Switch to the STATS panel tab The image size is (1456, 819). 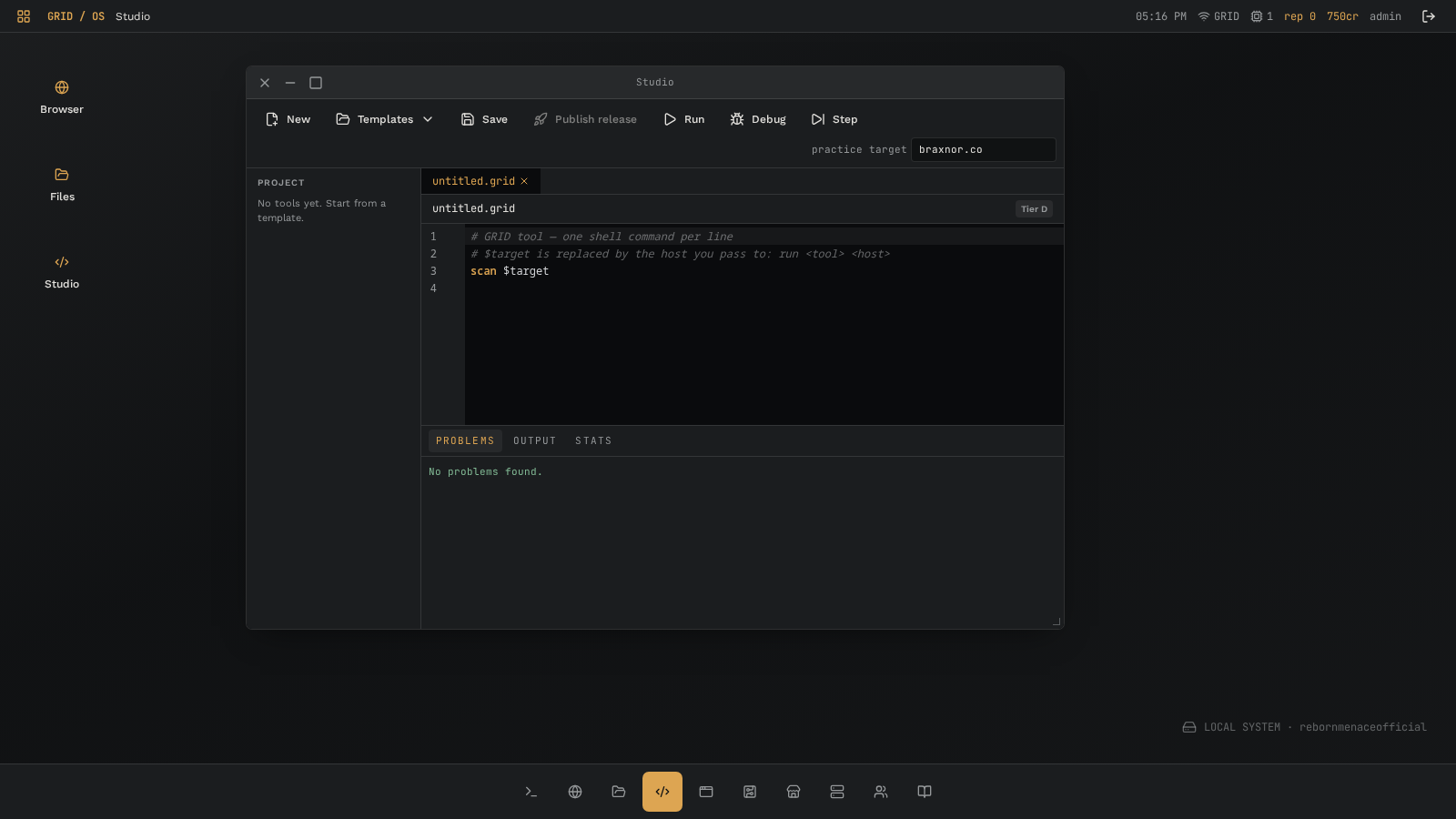(x=593, y=440)
